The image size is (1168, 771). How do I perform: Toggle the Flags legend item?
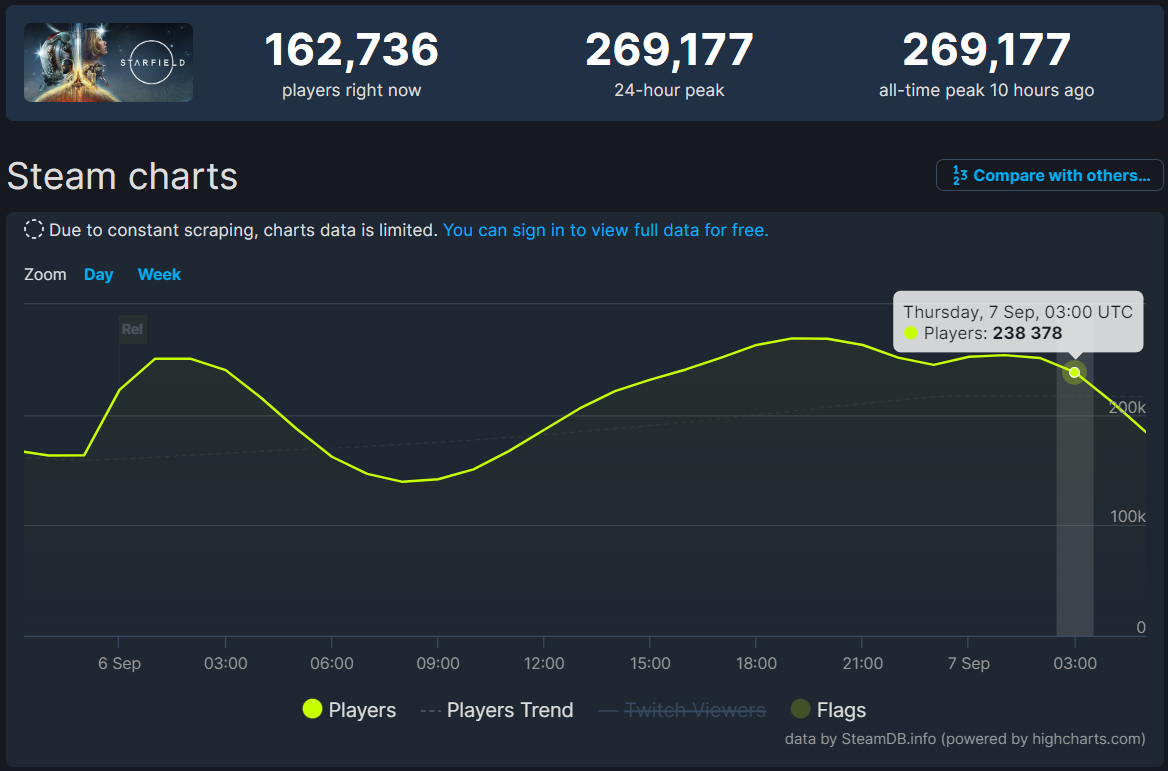[828, 710]
